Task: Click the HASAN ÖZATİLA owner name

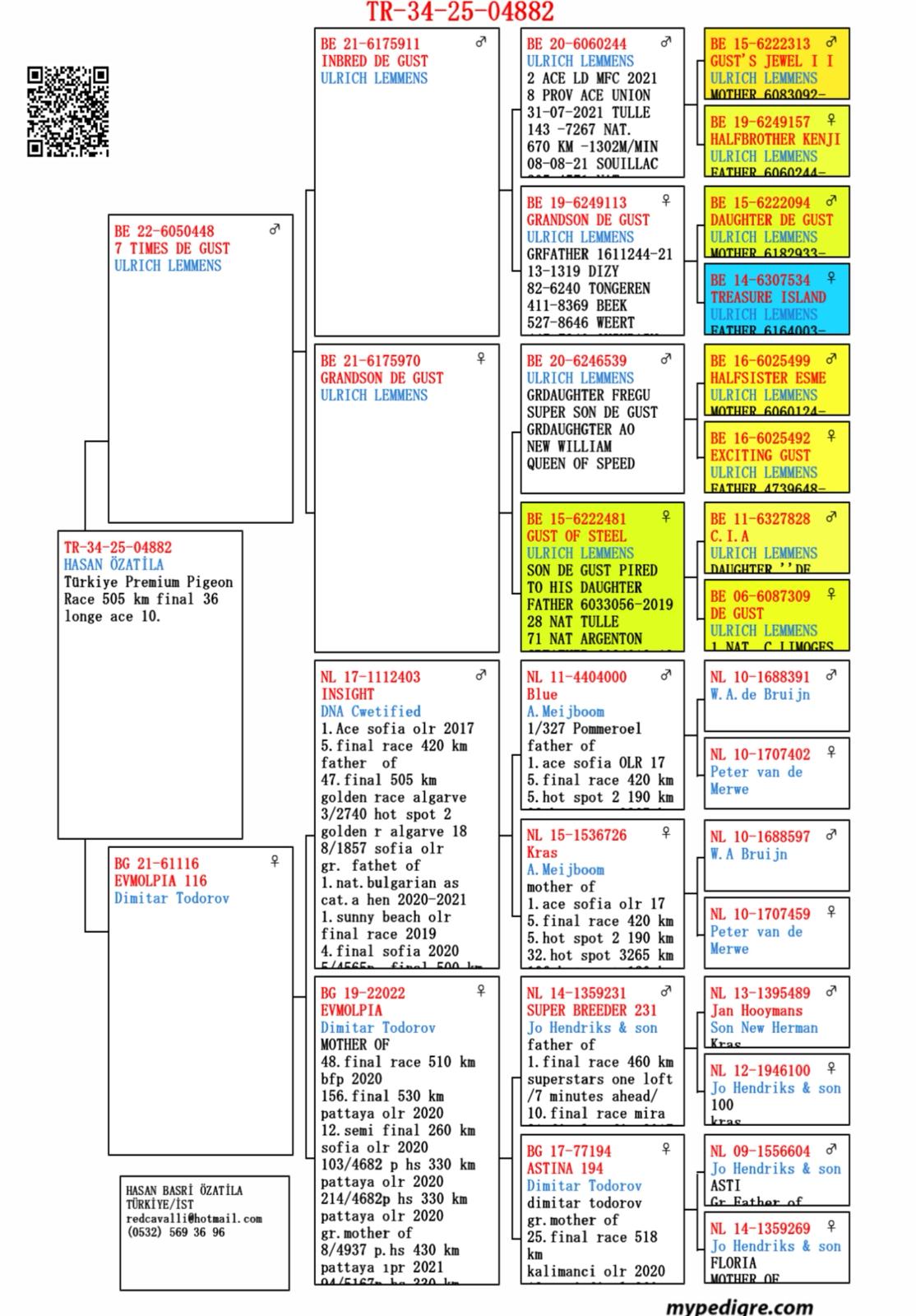Action: 113,564
